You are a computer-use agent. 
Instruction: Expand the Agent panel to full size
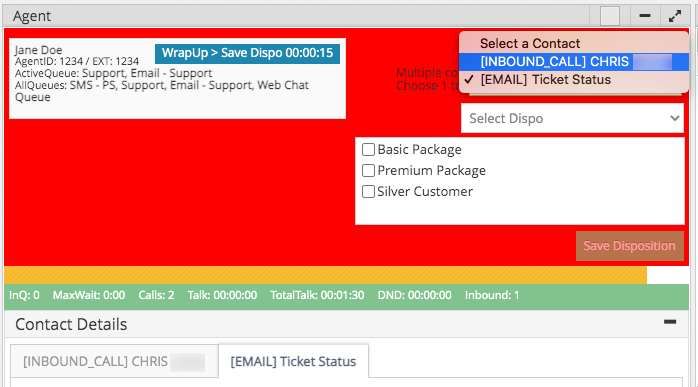pos(675,16)
